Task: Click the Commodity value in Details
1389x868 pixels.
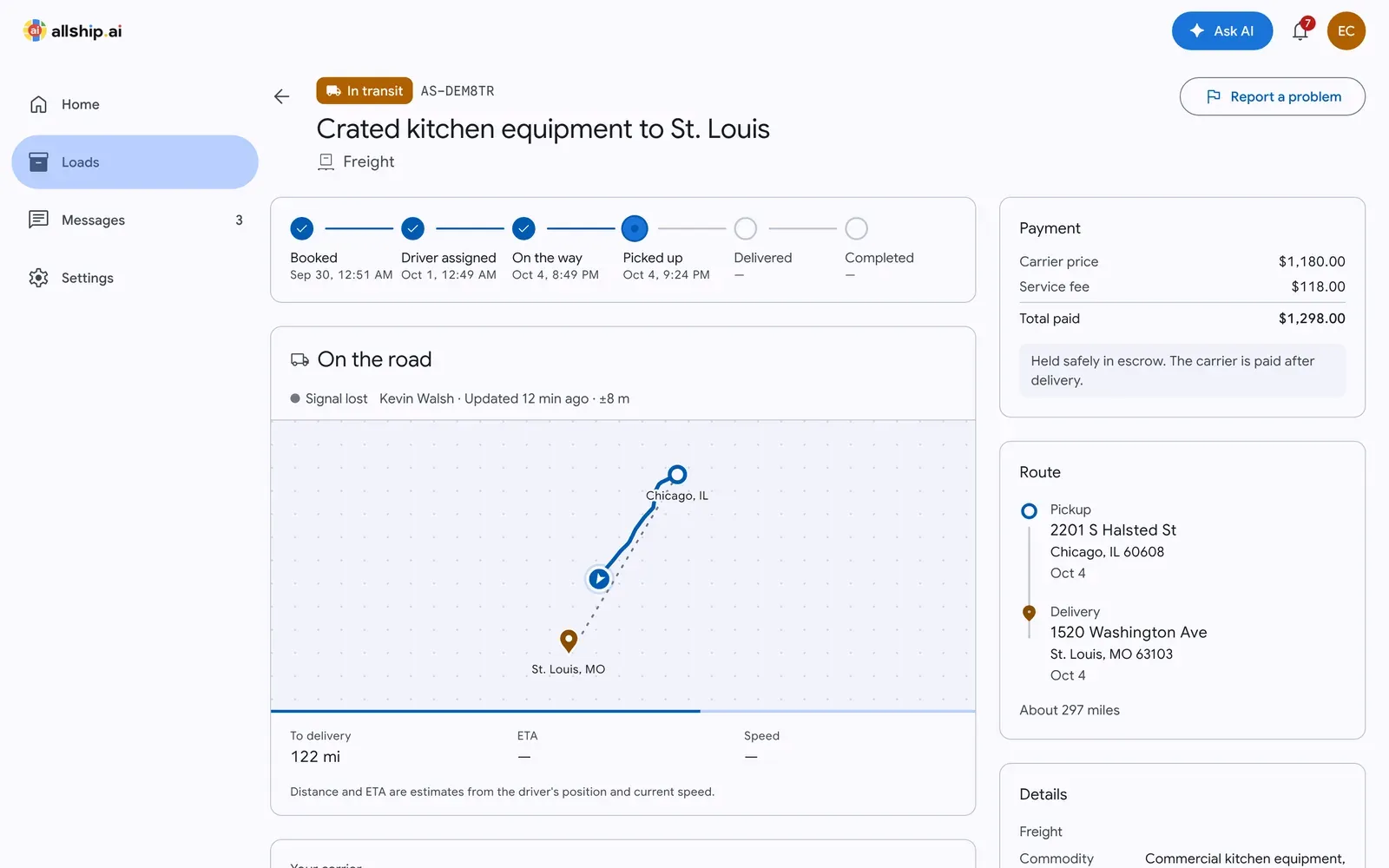Action: coord(1245,858)
